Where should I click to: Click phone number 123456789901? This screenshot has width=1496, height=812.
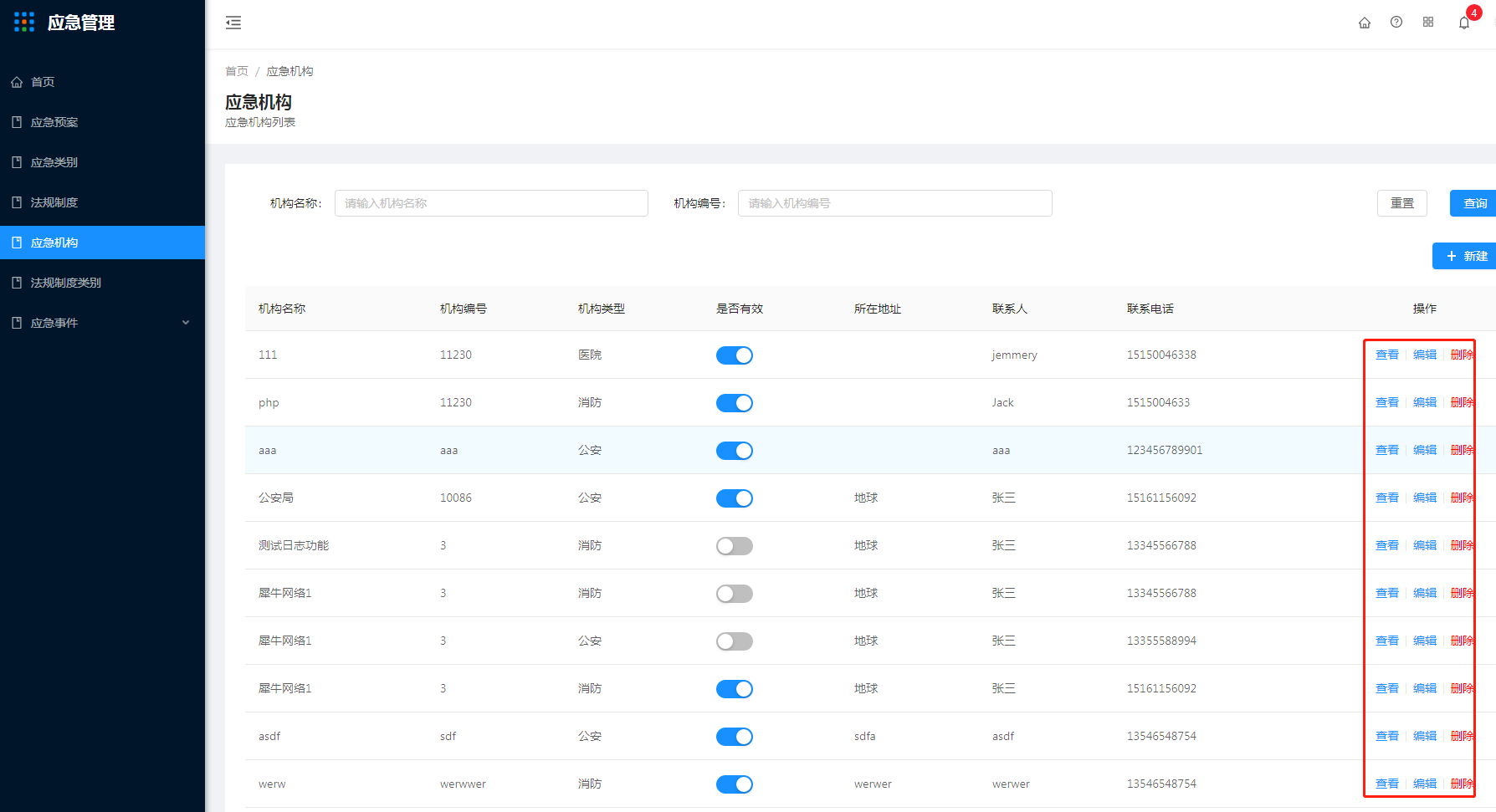click(1165, 450)
